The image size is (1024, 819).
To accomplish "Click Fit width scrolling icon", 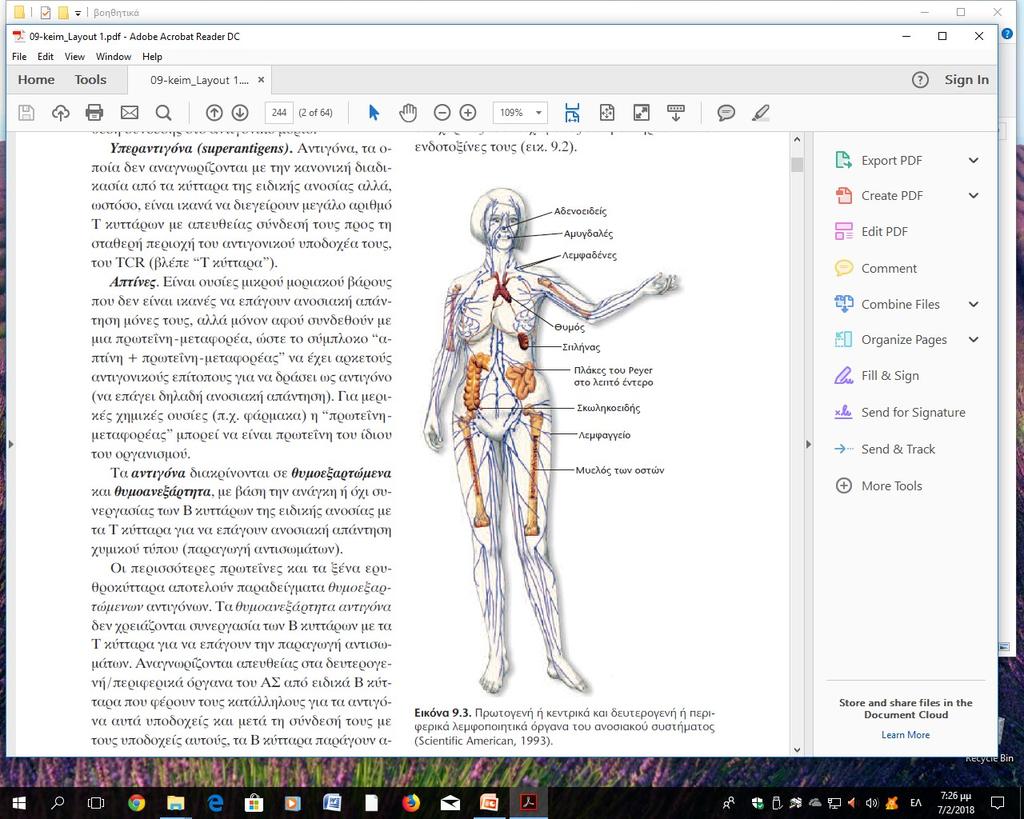I will pyautogui.click(x=572, y=113).
